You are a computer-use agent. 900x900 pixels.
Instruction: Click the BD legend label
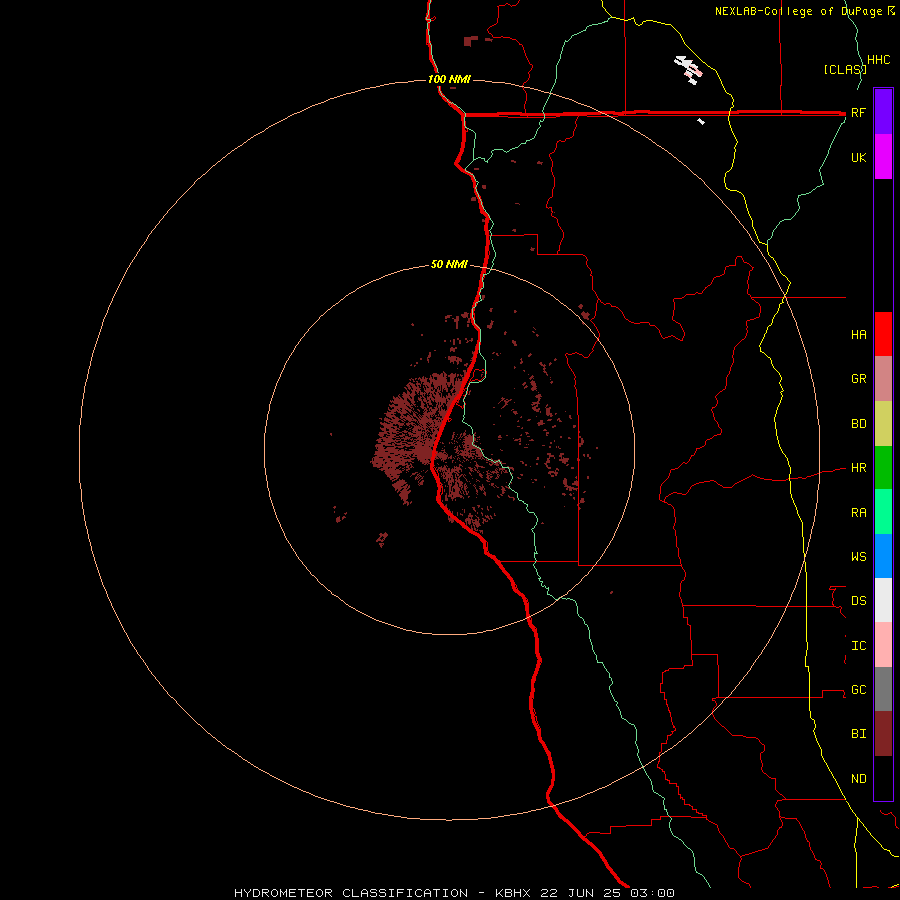[x=859, y=424]
